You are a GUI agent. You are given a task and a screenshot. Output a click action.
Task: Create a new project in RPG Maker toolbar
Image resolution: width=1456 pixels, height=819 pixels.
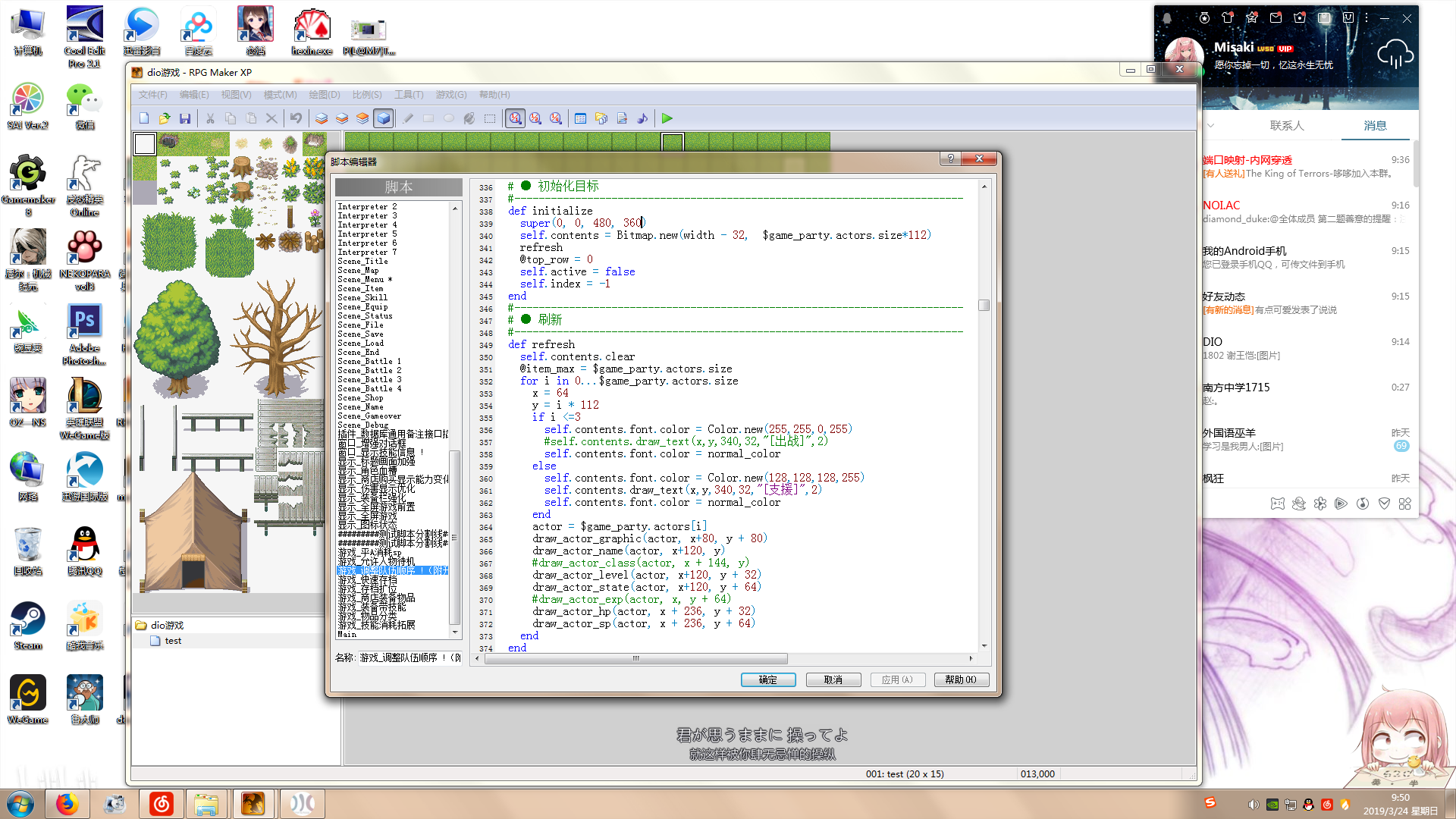pyautogui.click(x=144, y=118)
